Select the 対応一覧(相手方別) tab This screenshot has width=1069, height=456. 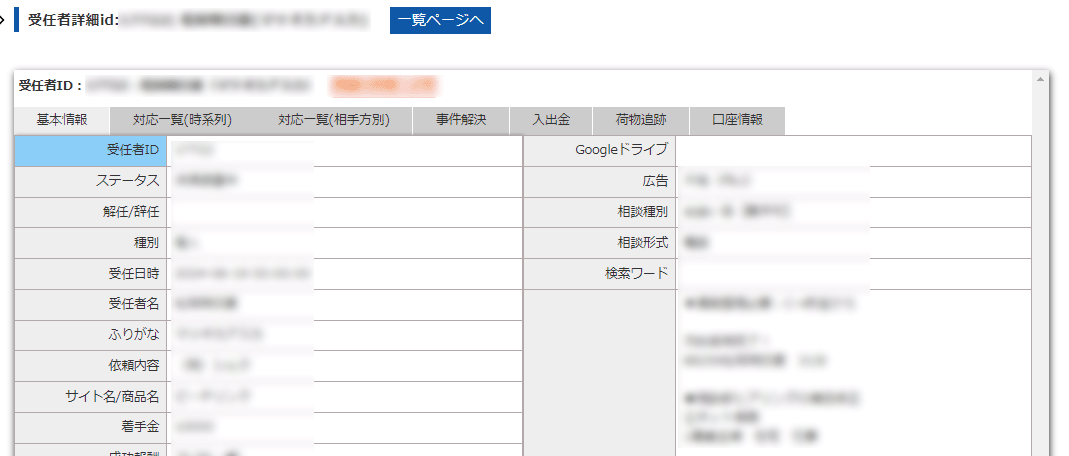pos(333,120)
